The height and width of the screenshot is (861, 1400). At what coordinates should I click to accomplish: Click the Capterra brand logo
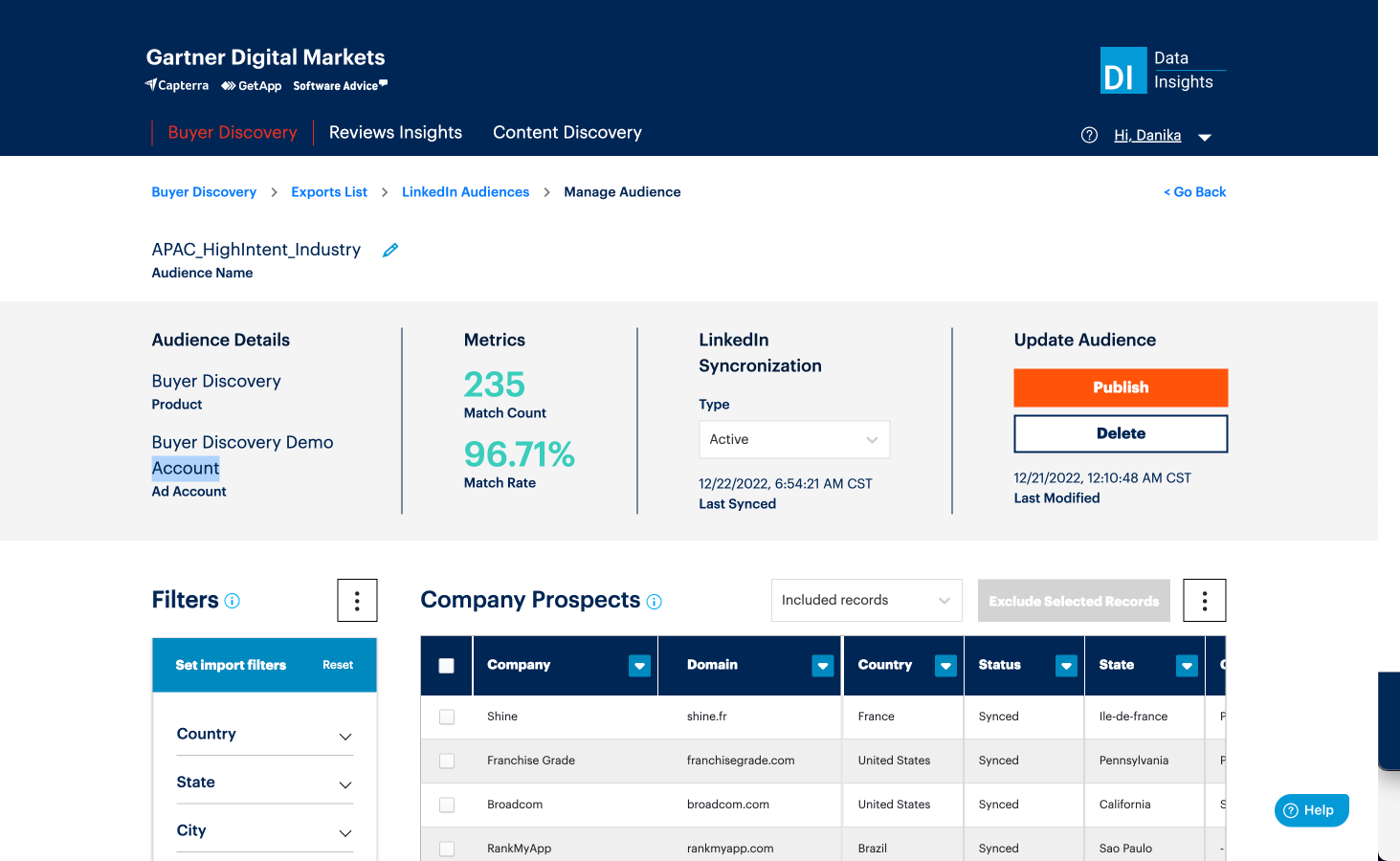click(x=176, y=85)
